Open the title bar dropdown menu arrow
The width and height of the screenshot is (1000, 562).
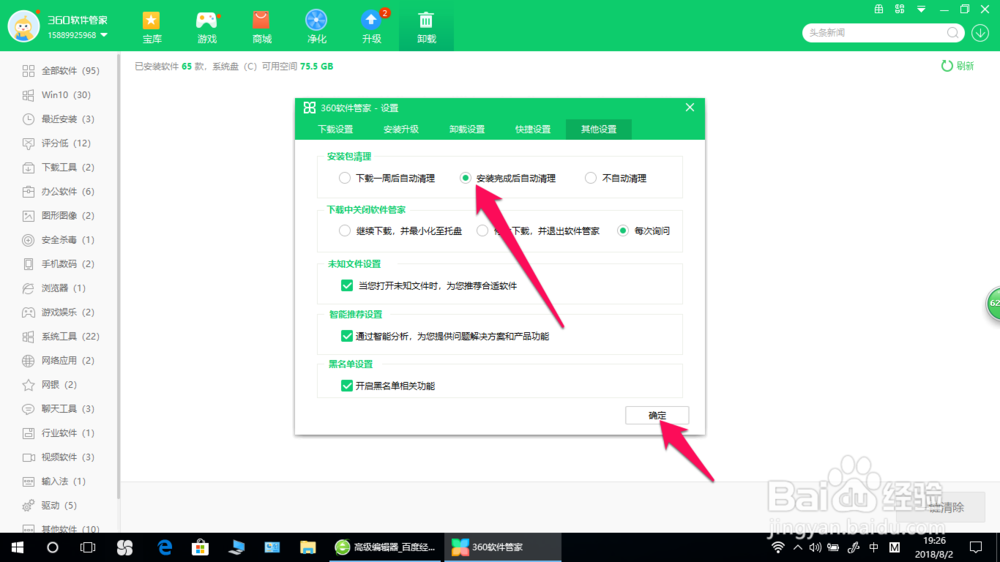(x=921, y=10)
